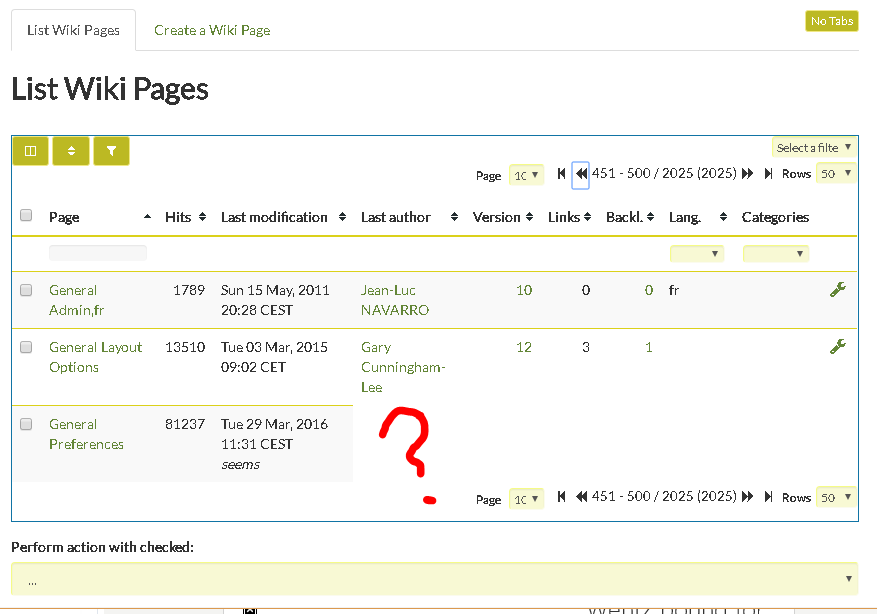
Task: Tick the select-all checkbox in header
Action: 26,215
